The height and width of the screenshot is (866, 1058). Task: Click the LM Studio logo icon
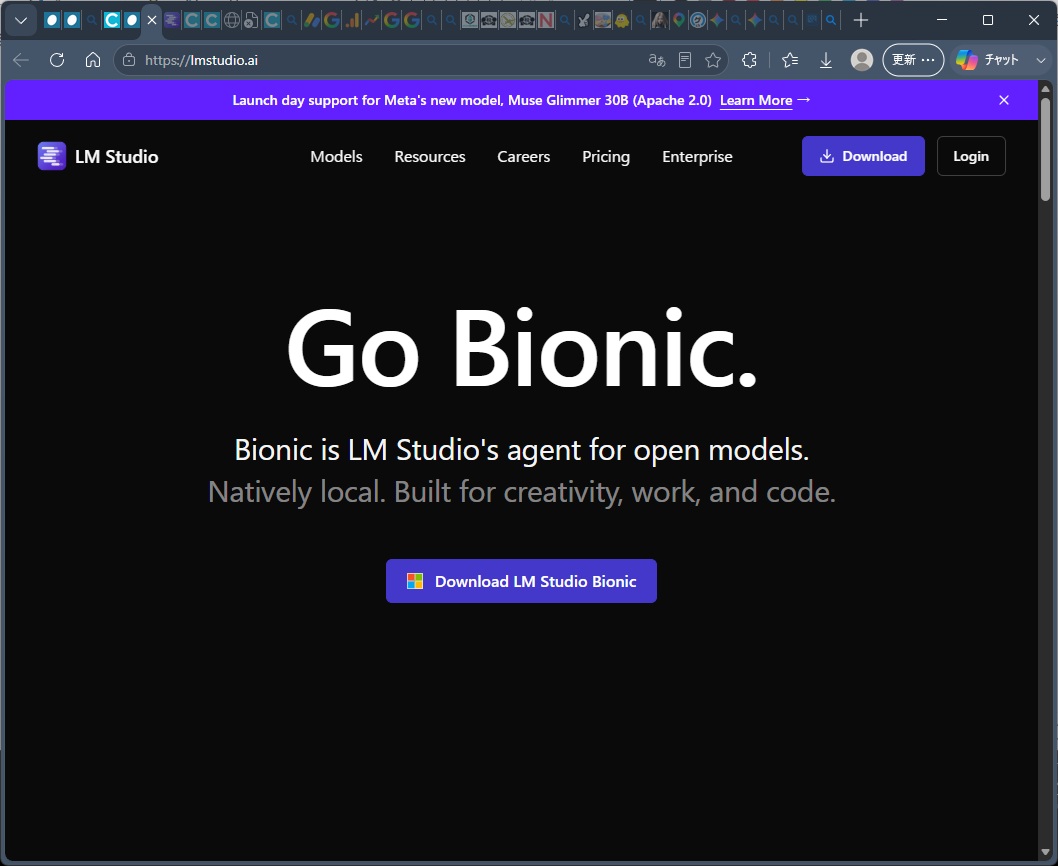point(52,156)
